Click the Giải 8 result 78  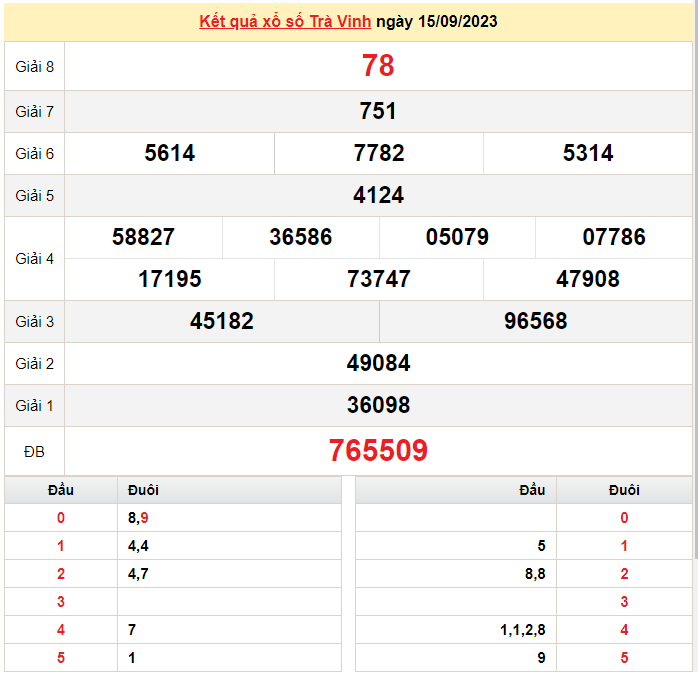coord(378,66)
